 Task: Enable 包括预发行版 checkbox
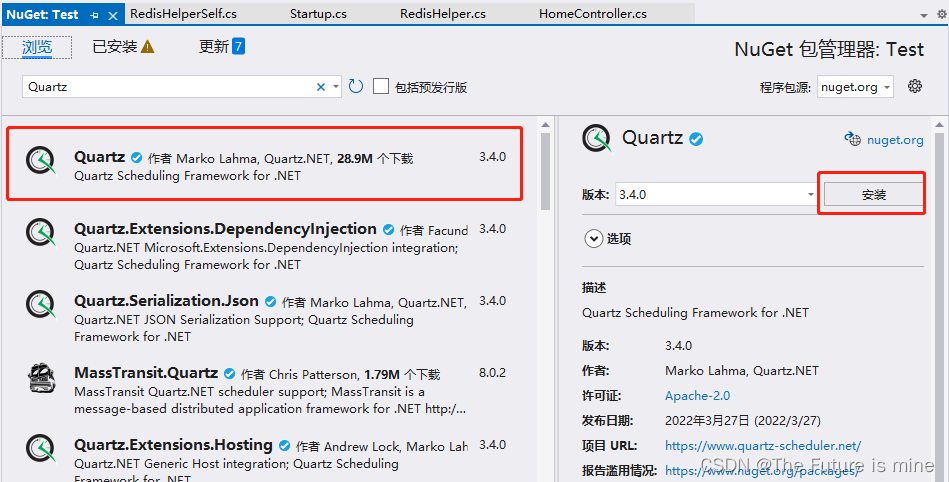click(381, 87)
